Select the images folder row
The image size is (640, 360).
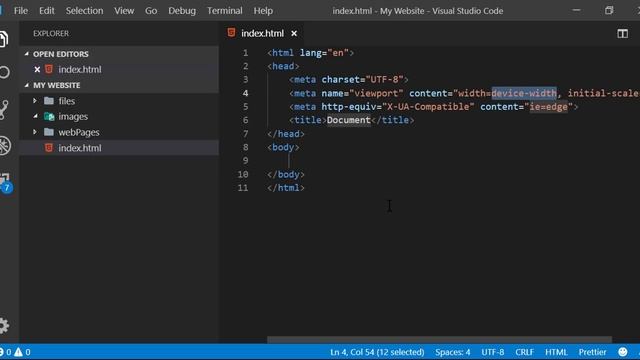pyautogui.click(x=119, y=116)
